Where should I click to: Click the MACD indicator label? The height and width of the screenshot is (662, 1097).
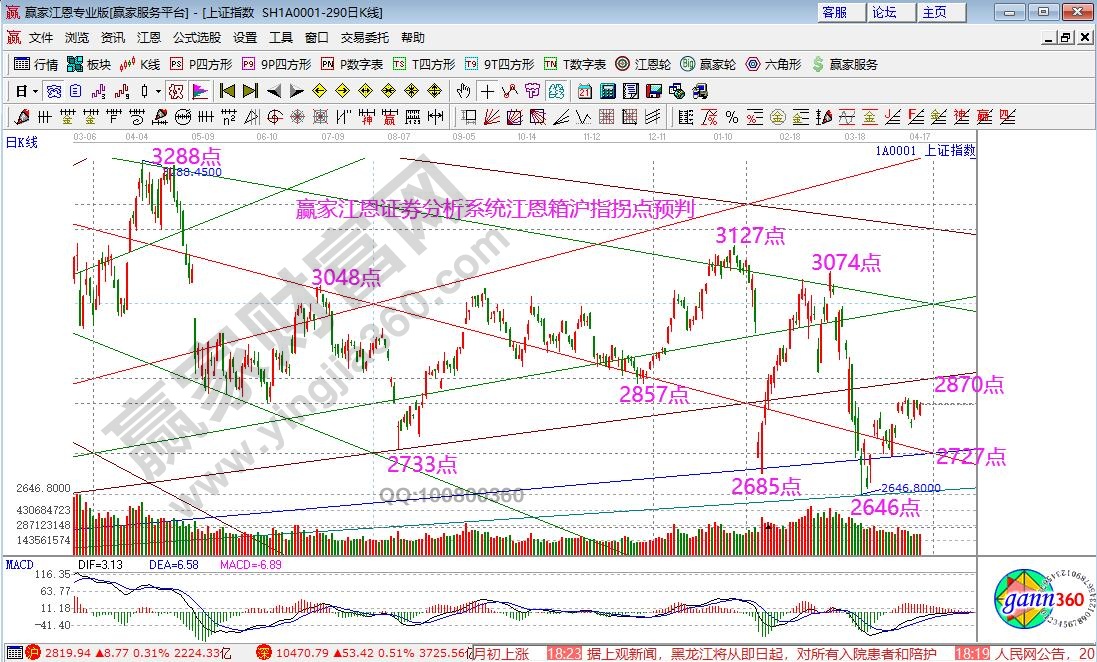point(20,564)
